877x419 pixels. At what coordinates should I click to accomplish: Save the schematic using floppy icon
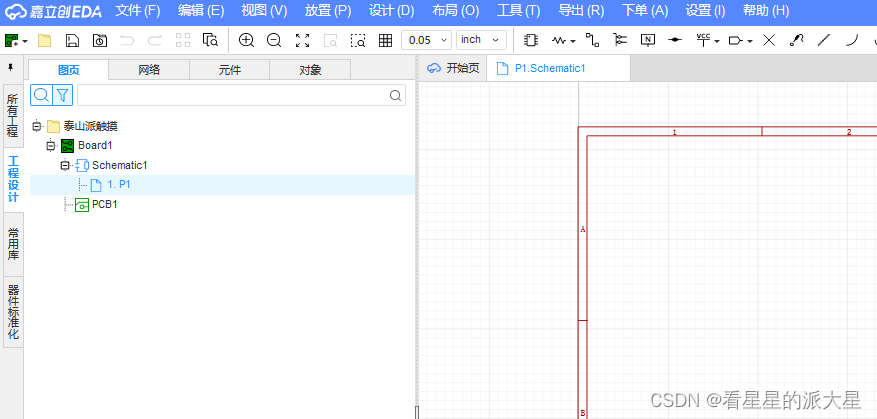point(72,40)
